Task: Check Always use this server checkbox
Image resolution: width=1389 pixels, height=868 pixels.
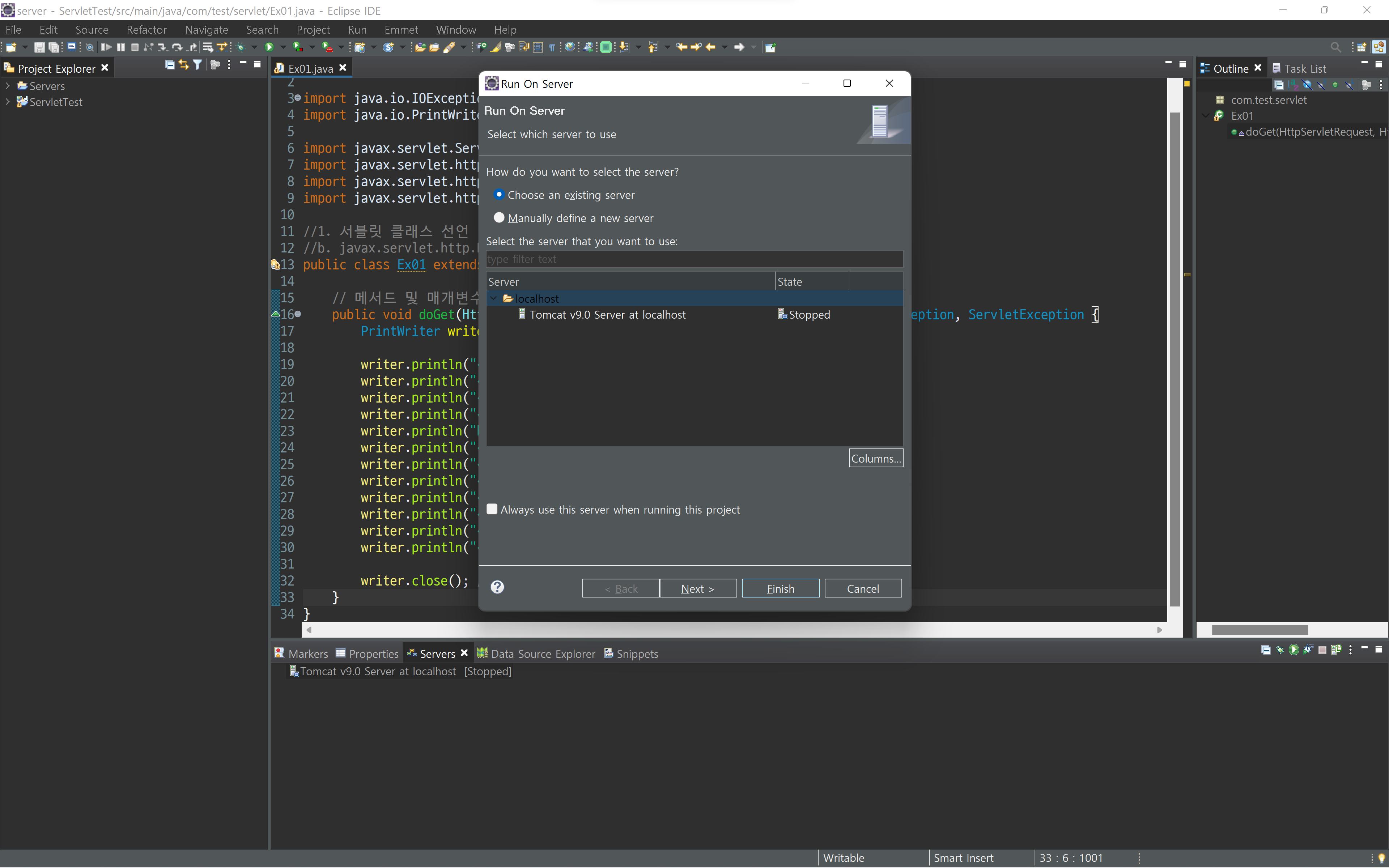Action: pos(492,509)
